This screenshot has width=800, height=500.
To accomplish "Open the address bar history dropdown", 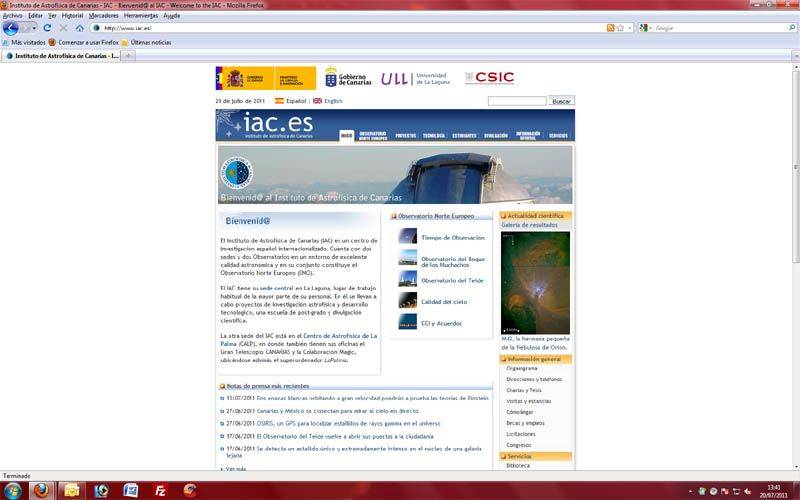I will [630, 28].
